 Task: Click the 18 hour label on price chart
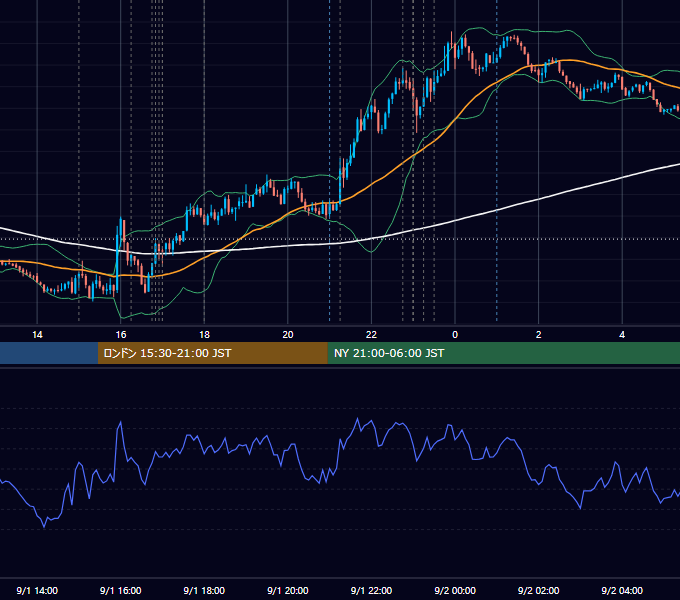pyautogui.click(x=204, y=335)
